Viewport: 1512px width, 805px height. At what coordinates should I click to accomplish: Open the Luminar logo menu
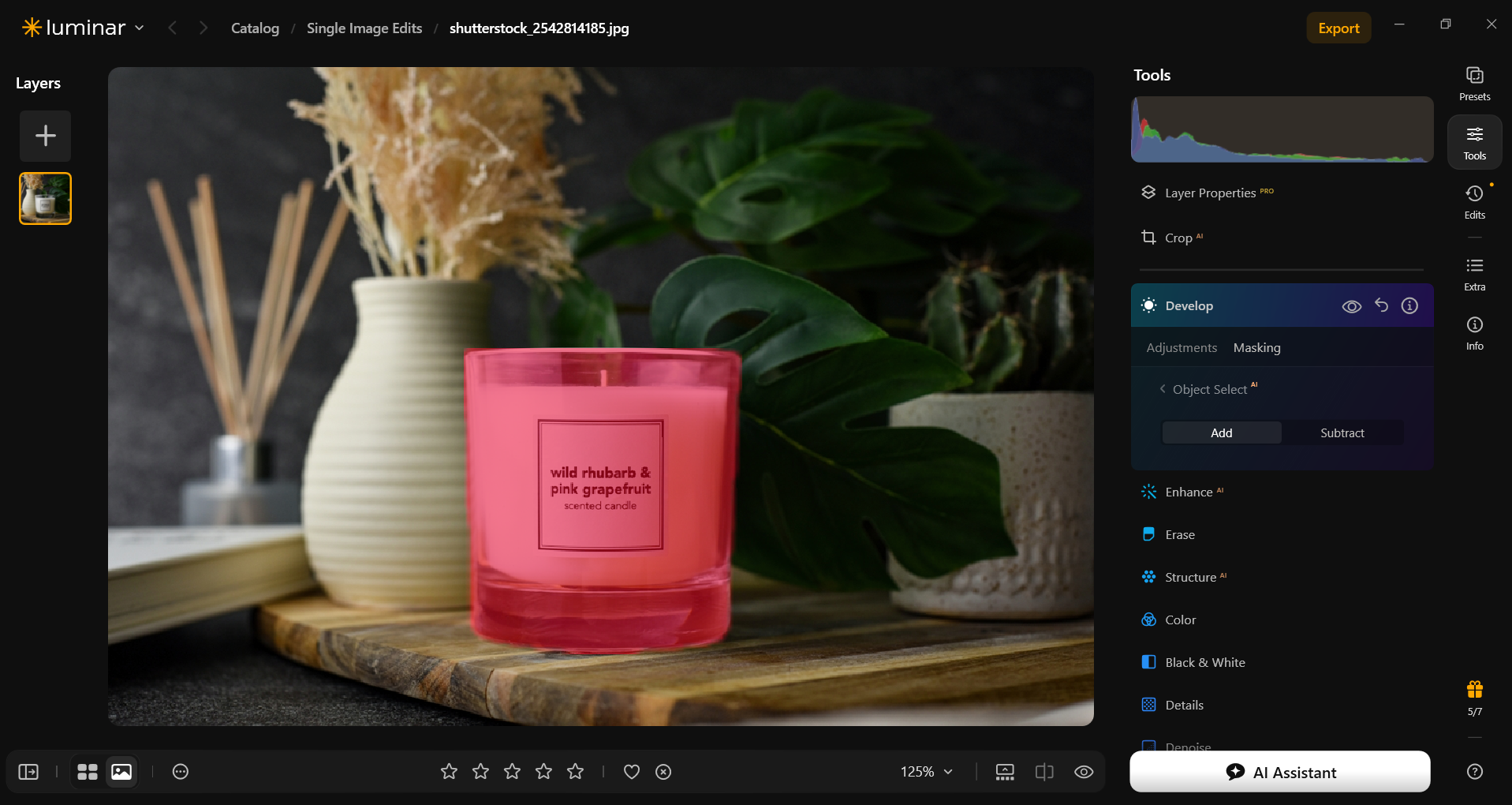[x=83, y=28]
